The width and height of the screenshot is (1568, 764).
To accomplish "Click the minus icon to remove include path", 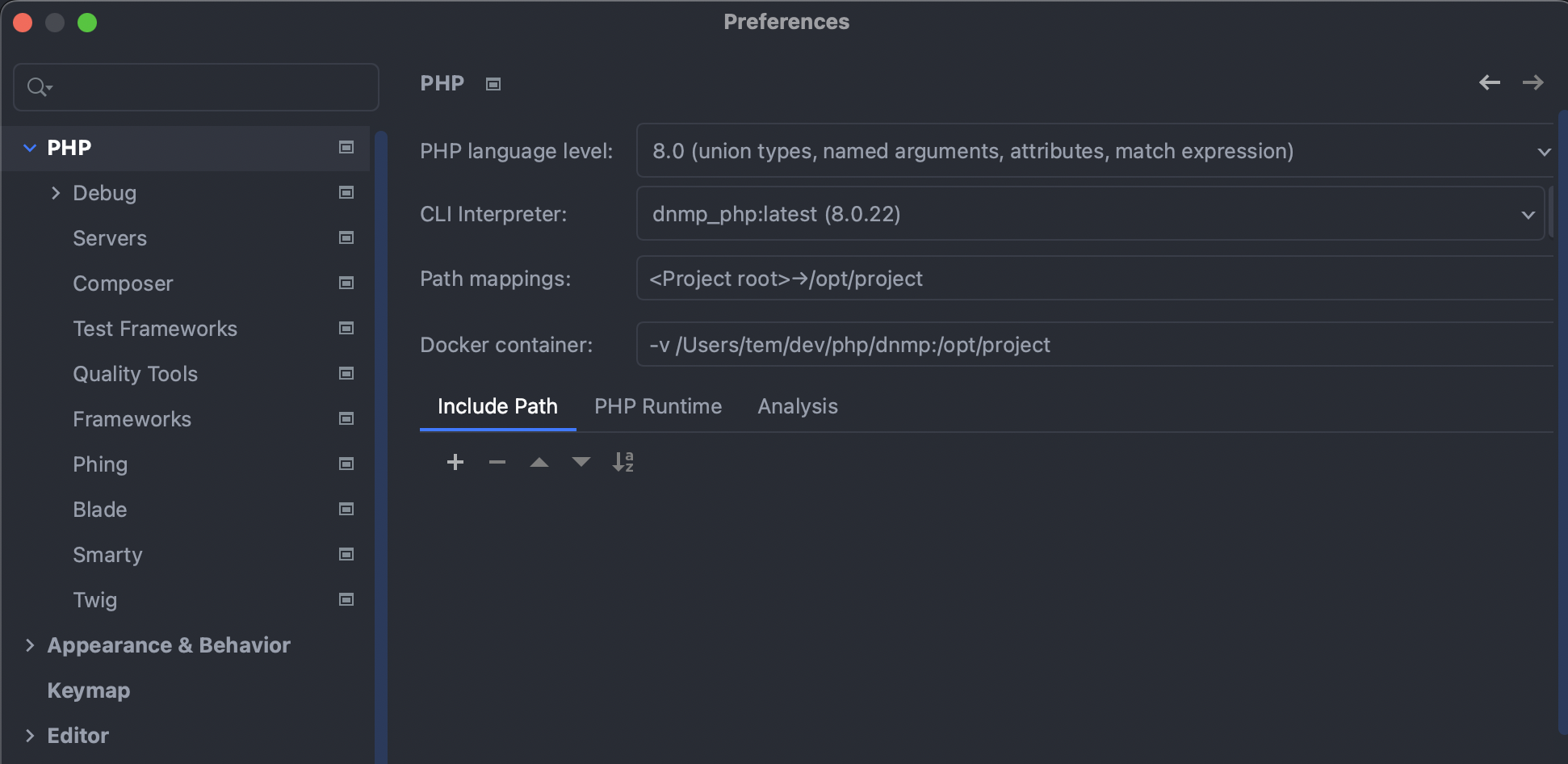I will (497, 462).
